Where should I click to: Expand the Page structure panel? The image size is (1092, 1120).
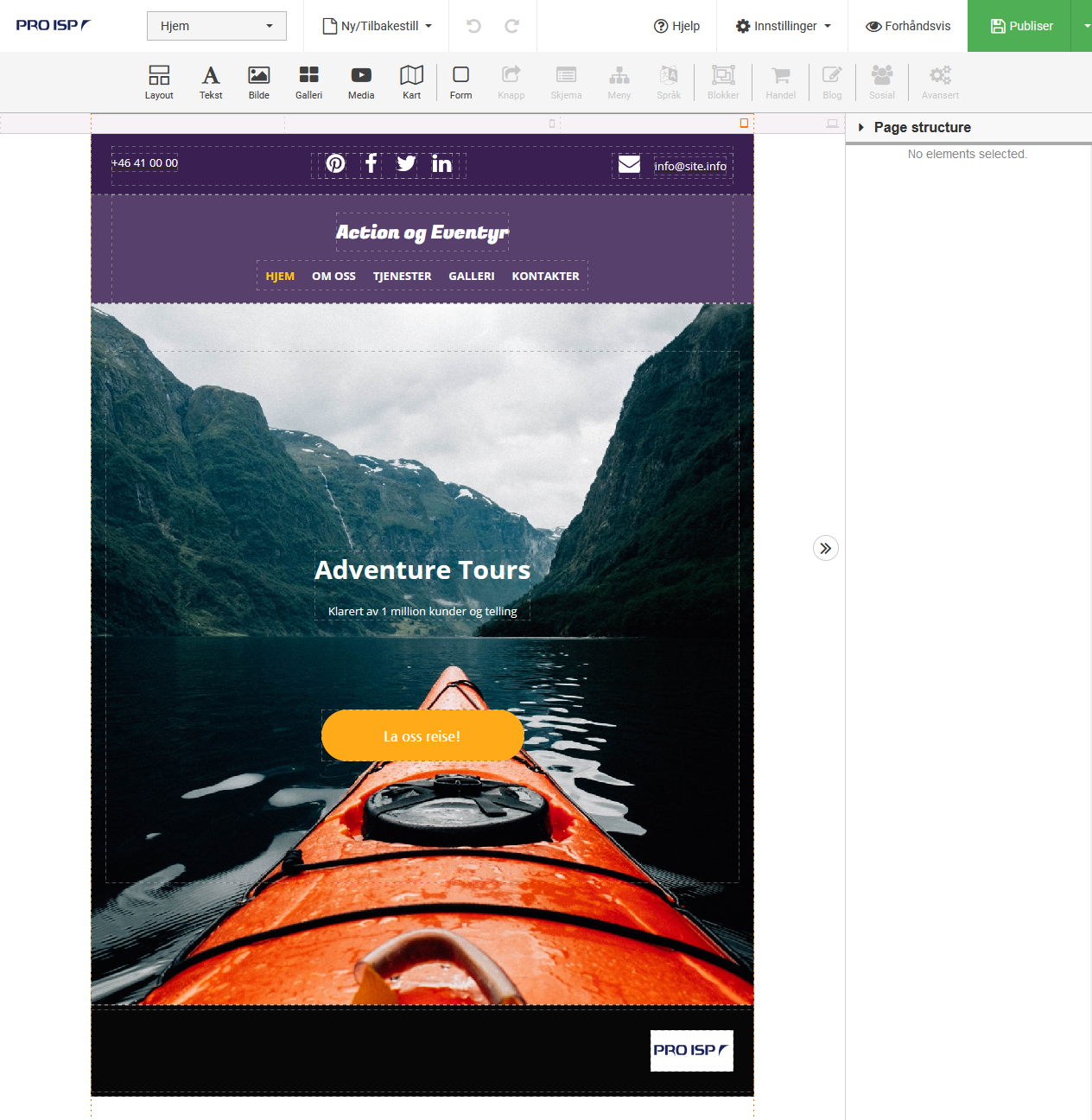click(x=914, y=127)
